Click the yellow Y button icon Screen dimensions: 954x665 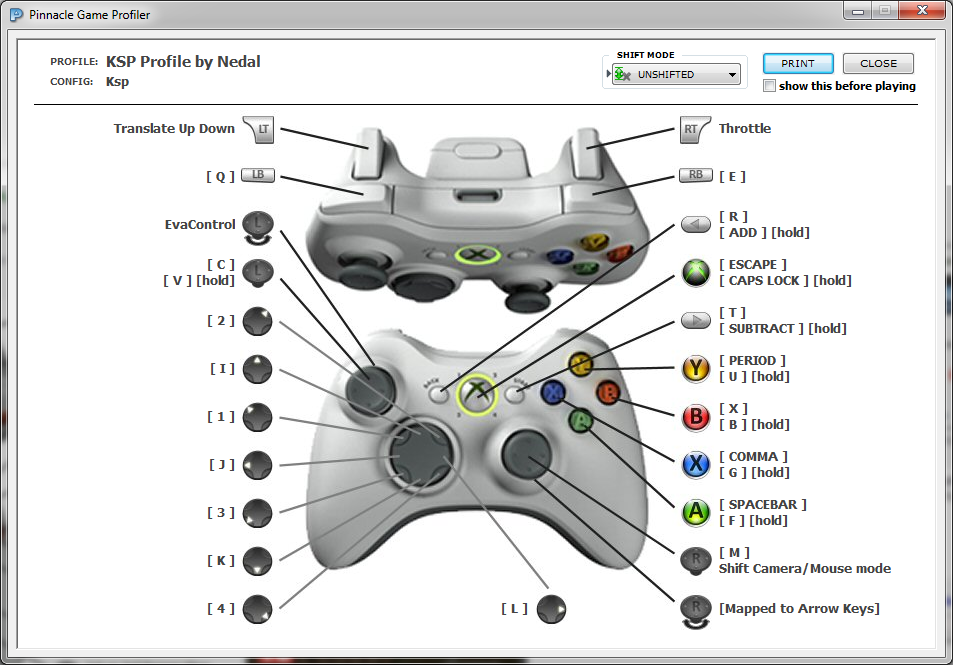[x=695, y=369]
